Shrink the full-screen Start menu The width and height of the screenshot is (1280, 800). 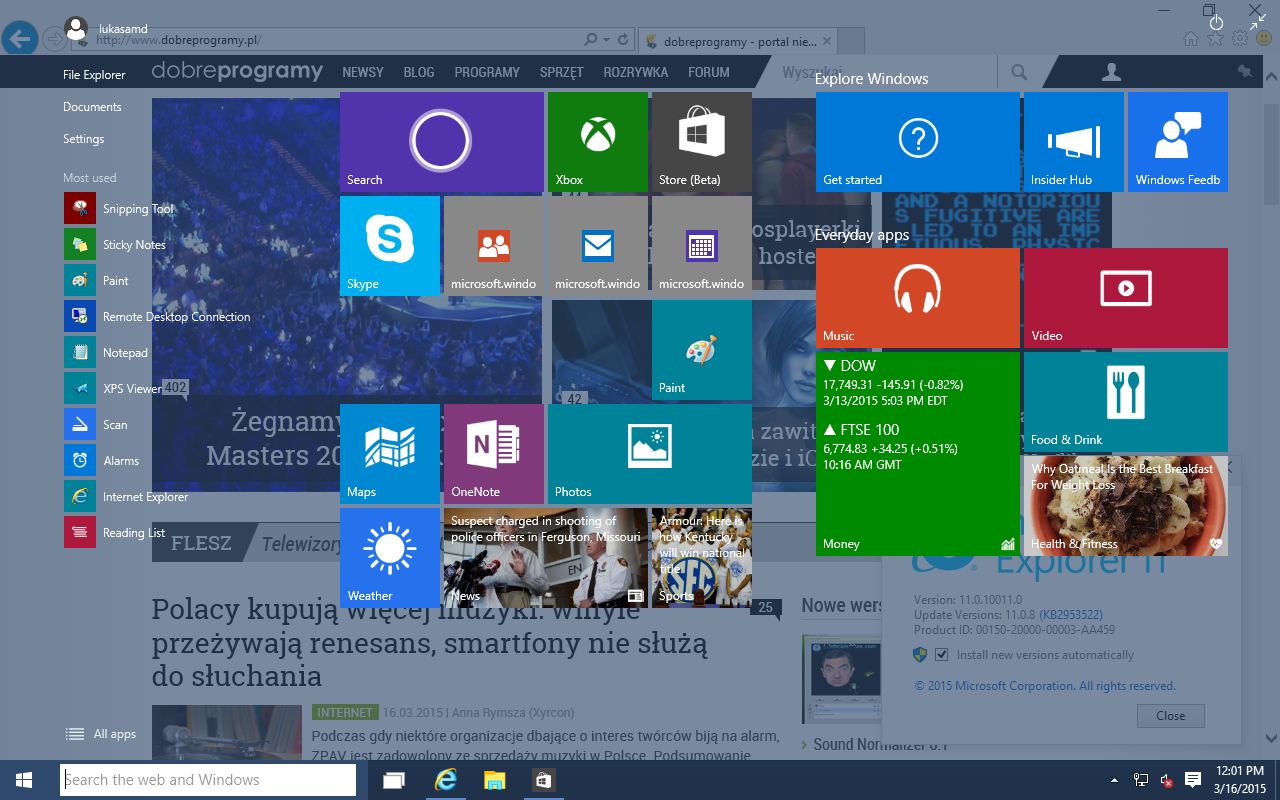(1257, 22)
